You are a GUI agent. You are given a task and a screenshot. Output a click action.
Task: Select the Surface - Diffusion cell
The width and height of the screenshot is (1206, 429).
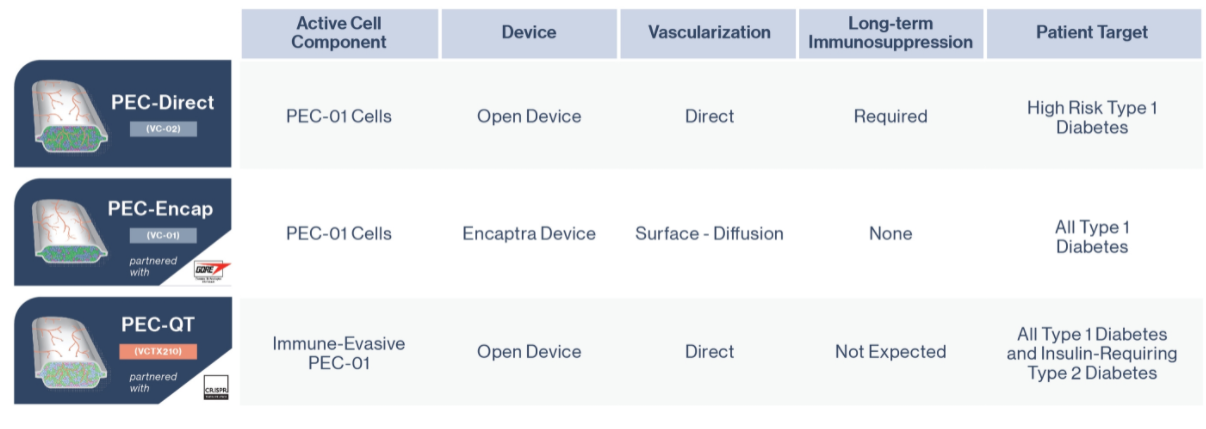click(709, 234)
